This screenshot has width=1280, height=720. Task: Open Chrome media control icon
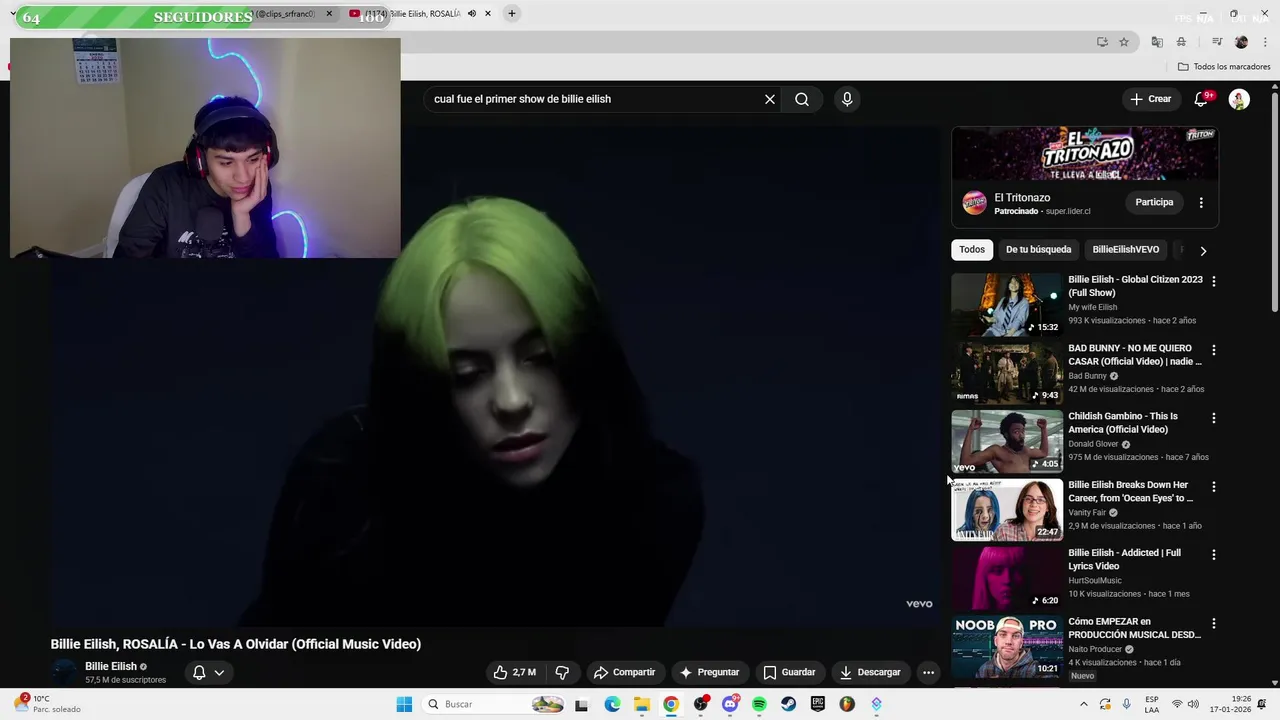point(1217,42)
